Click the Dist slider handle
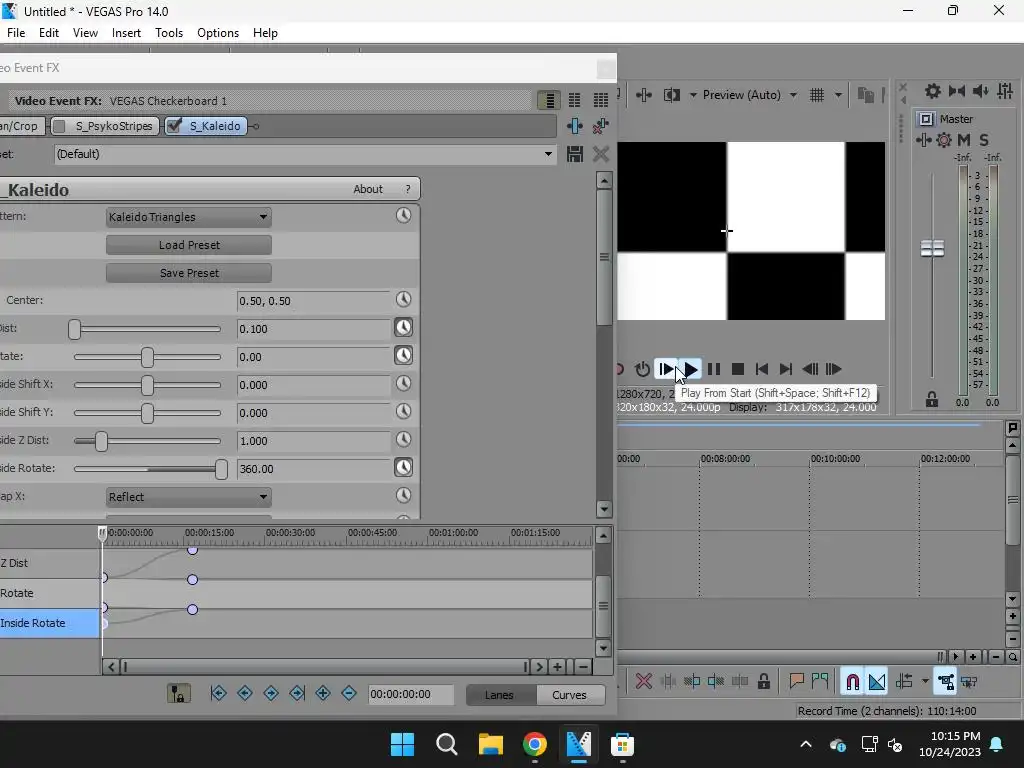Image resolution: width=1024 pixels, height=768 pixels. [74, 329]
